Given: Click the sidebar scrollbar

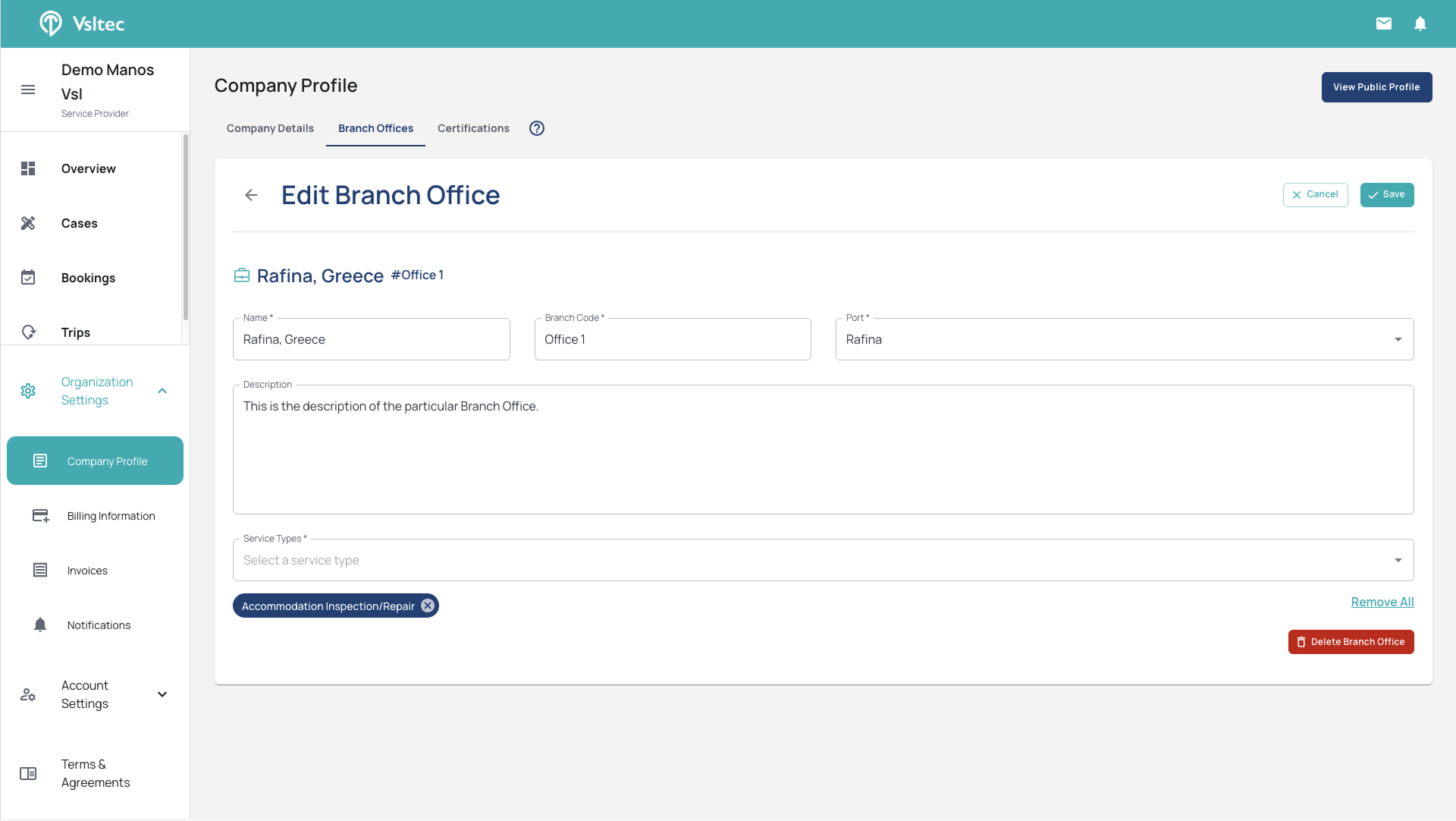Looking at the screenshot, I should click(185, 228).
